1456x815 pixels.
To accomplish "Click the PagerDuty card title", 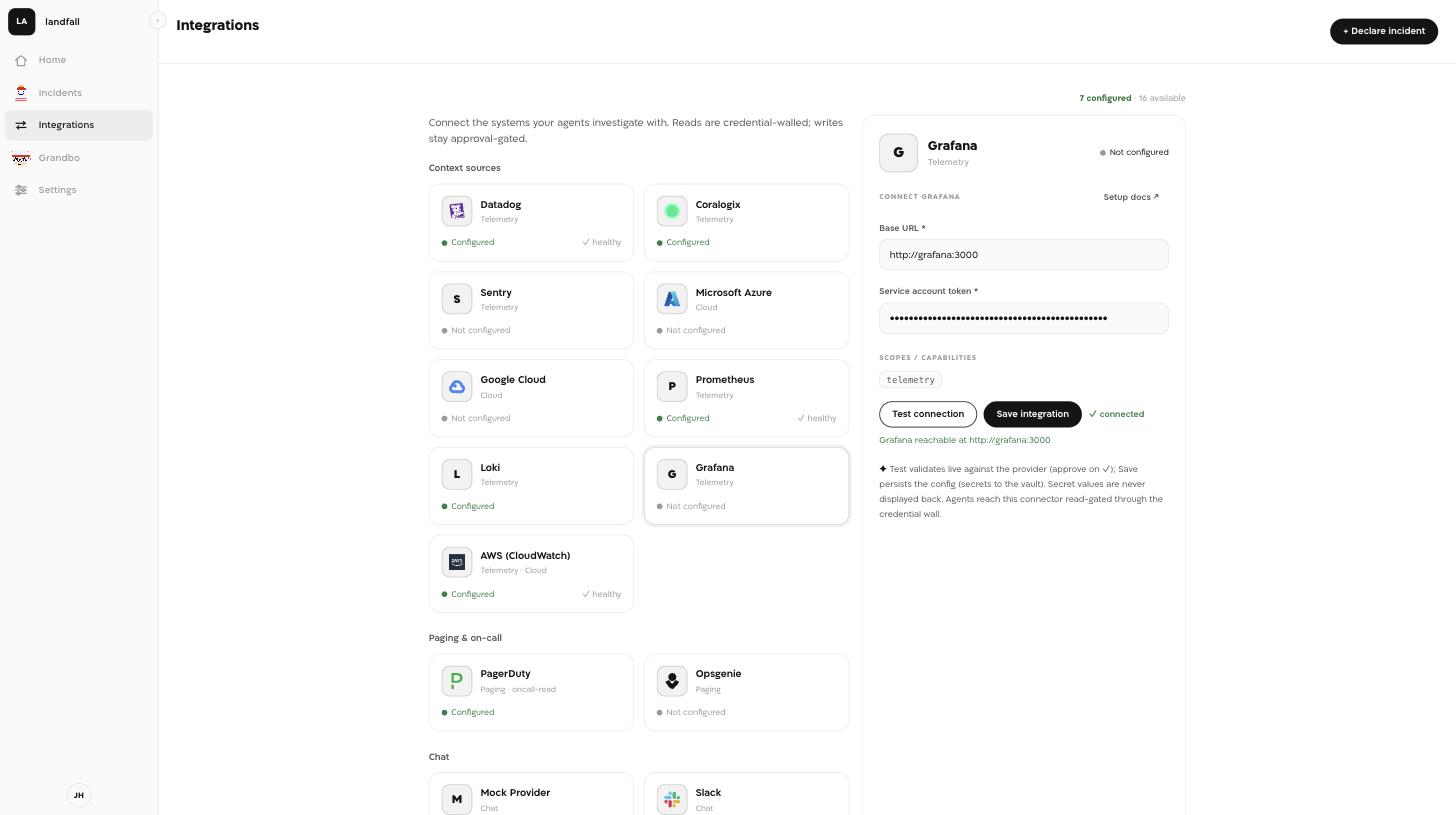I will click(x=505, y=674).
